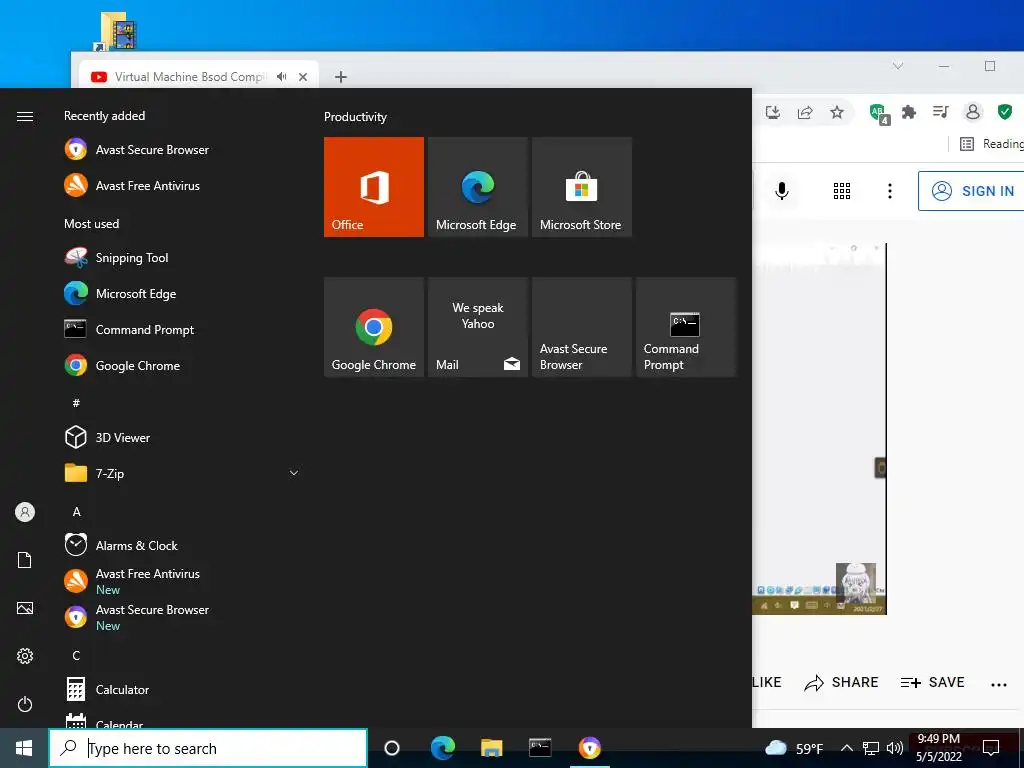Open a new browser tab
This screenshot has width=1024, height=768.
pyautogui.click(x=340, y=76)
